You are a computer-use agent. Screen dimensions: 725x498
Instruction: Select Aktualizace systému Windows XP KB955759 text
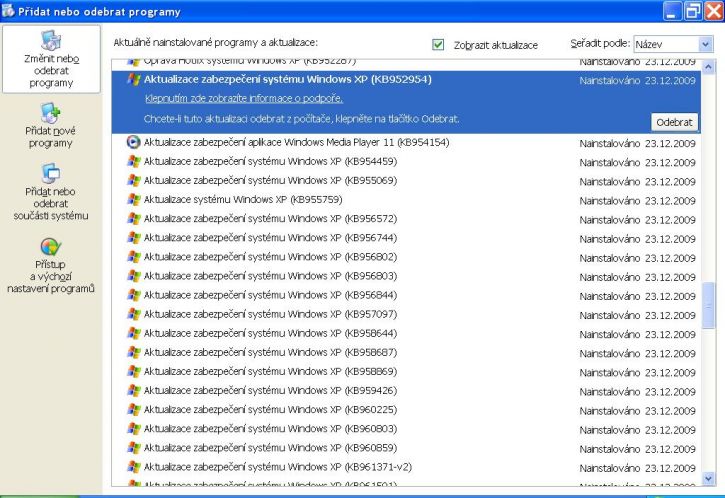pos(243,199)
